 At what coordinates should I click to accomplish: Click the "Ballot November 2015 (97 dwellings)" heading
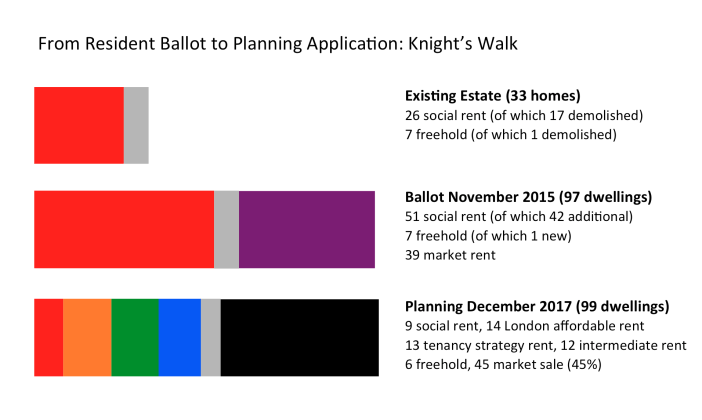[528, 197]
